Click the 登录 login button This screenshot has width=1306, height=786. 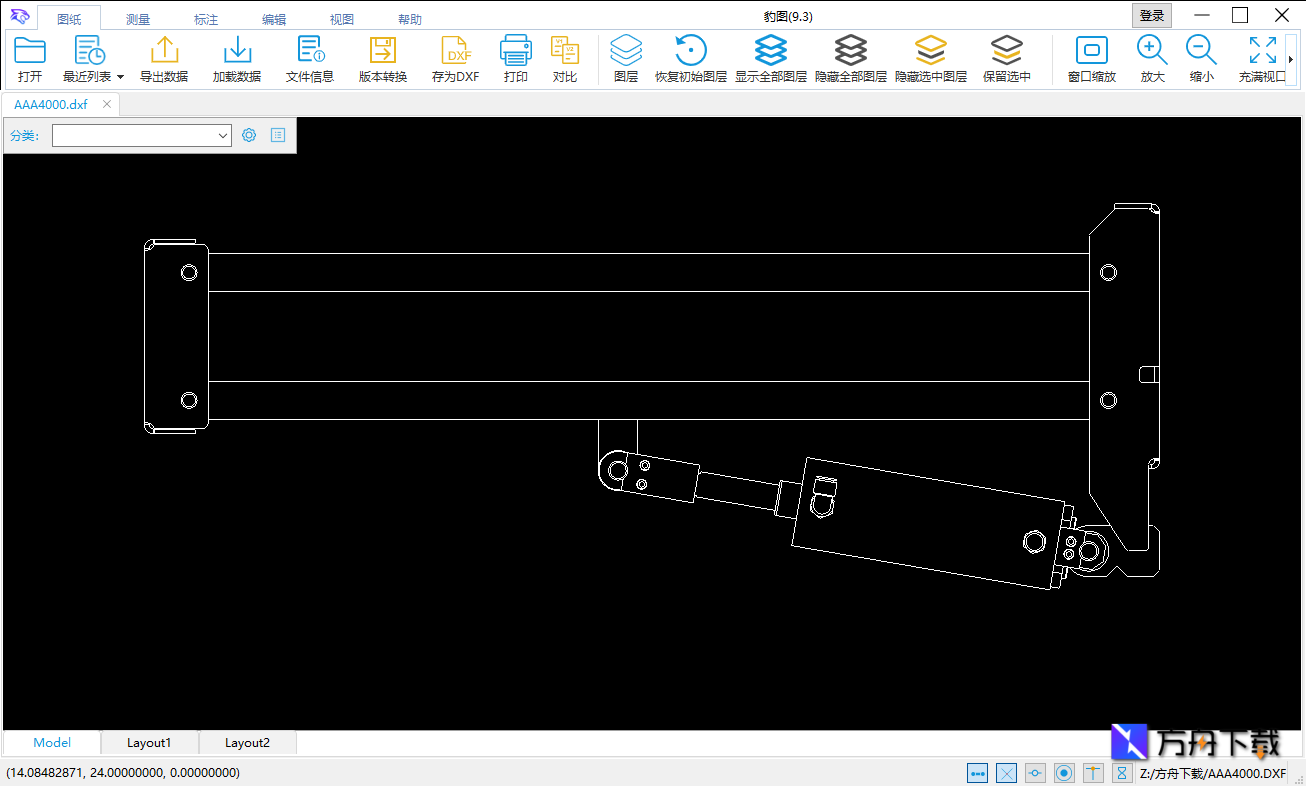pyautogui.click(x=1152, y=15)
